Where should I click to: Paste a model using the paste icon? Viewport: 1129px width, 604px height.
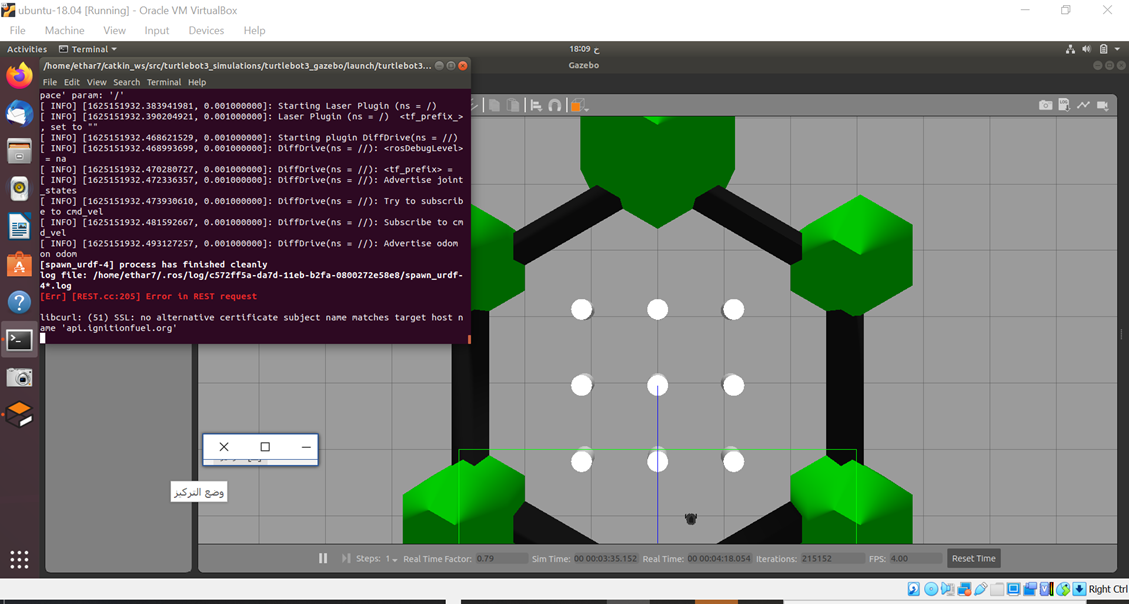coord(513,103)
